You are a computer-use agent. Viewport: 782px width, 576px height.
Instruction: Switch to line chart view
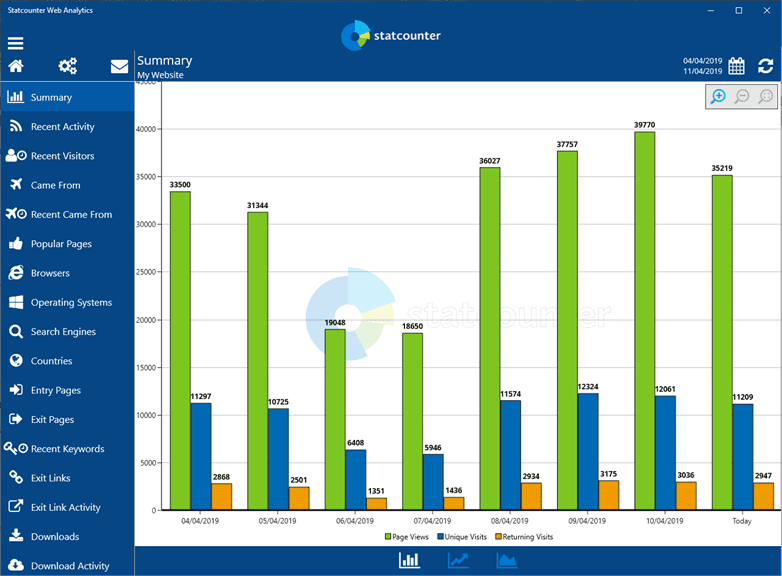pyautogui.click(x=458, y=560)
